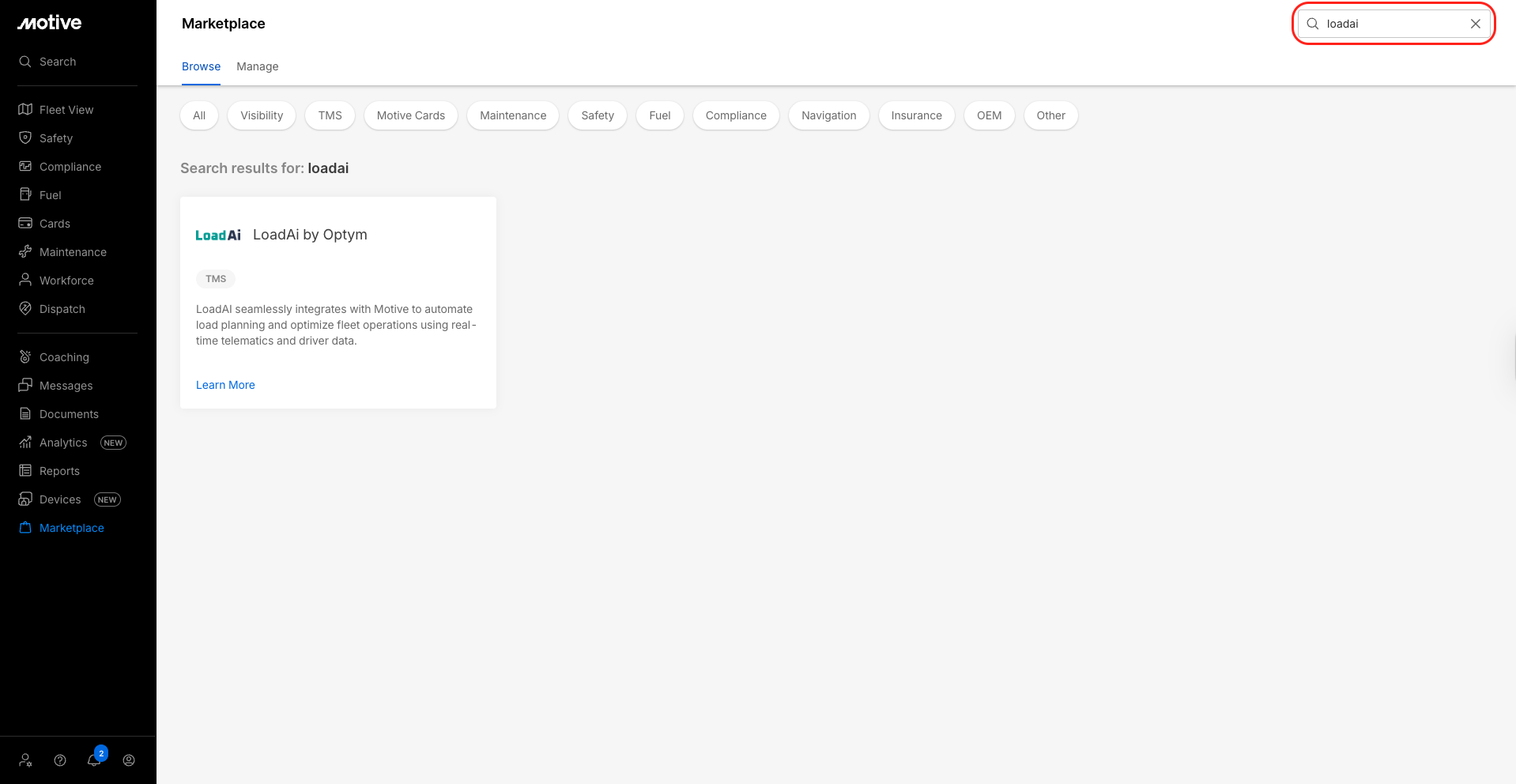Click the Marketplace page heading

tap(224, 24)
